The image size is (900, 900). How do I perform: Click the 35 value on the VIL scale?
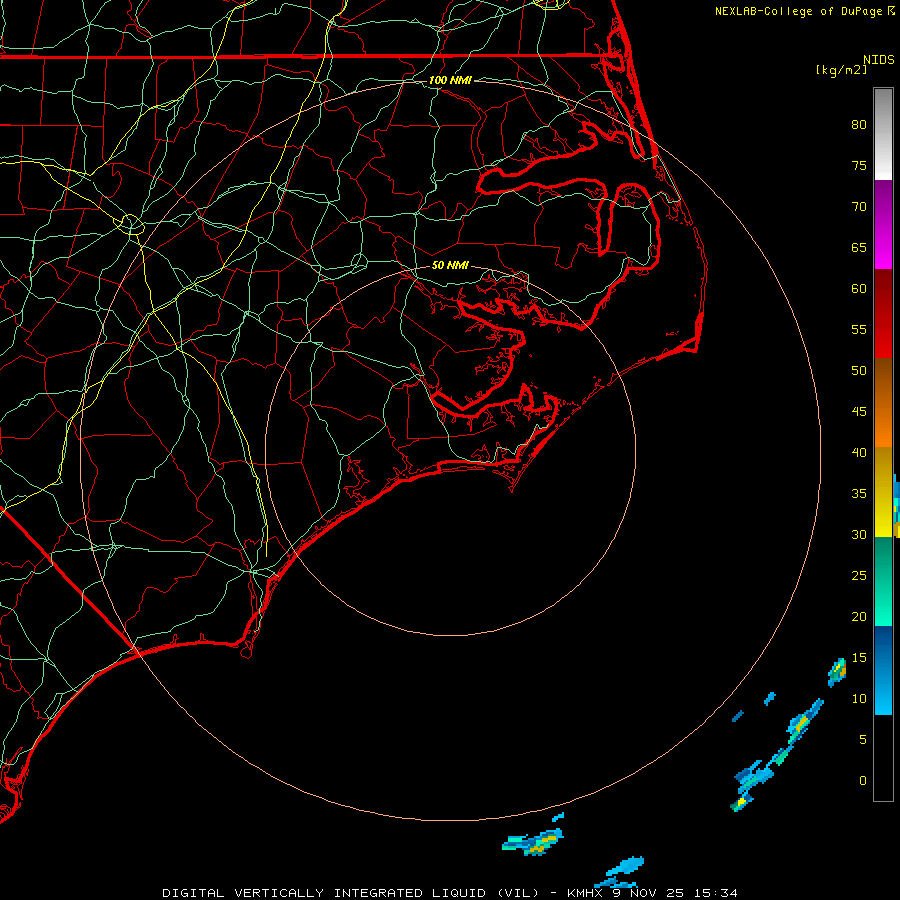(859, 494)
